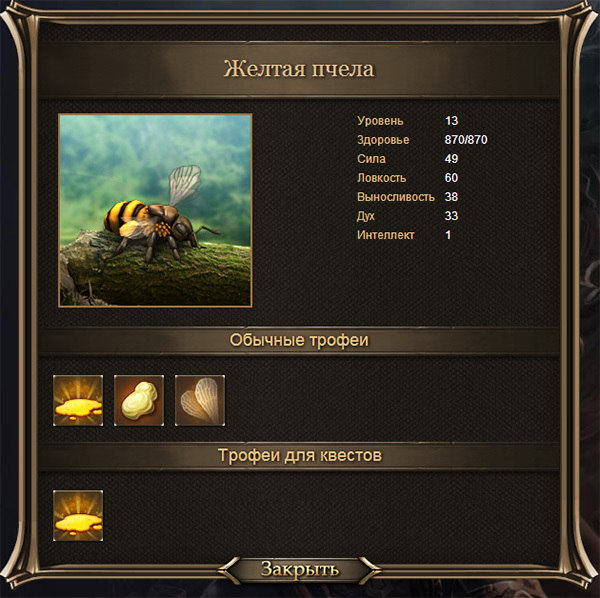The image size is (600, 598).
Task: Select the 870/870 health value
Action: [466, 140]
